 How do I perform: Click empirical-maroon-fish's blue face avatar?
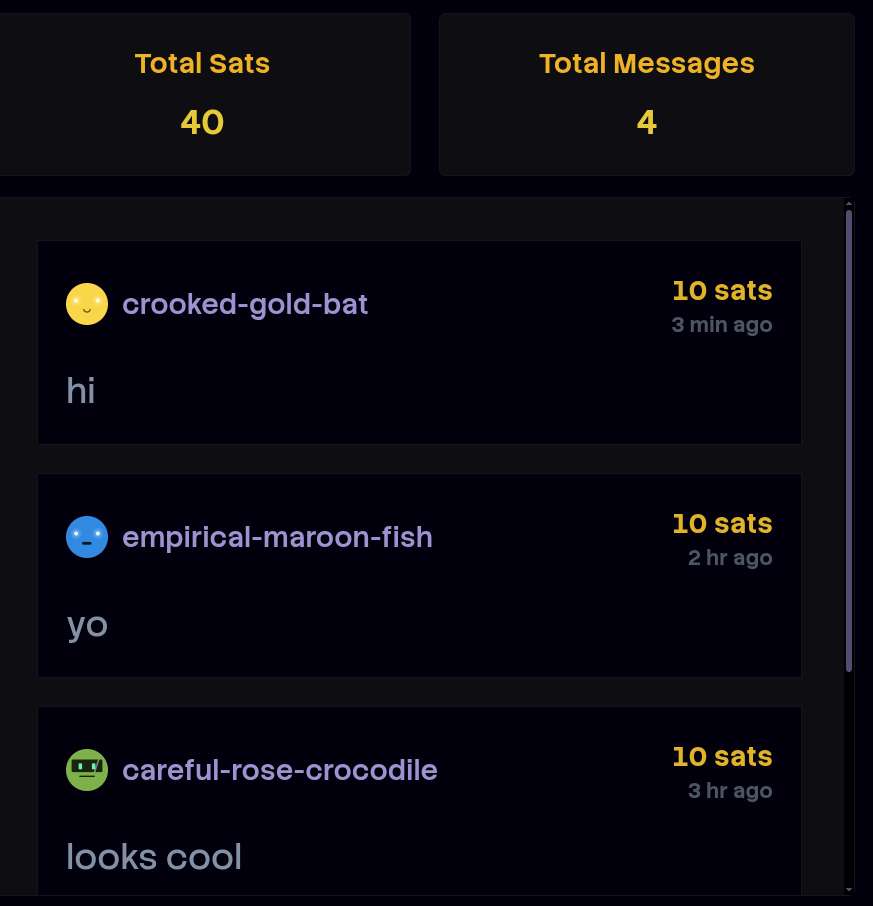[x=87, y=537]
